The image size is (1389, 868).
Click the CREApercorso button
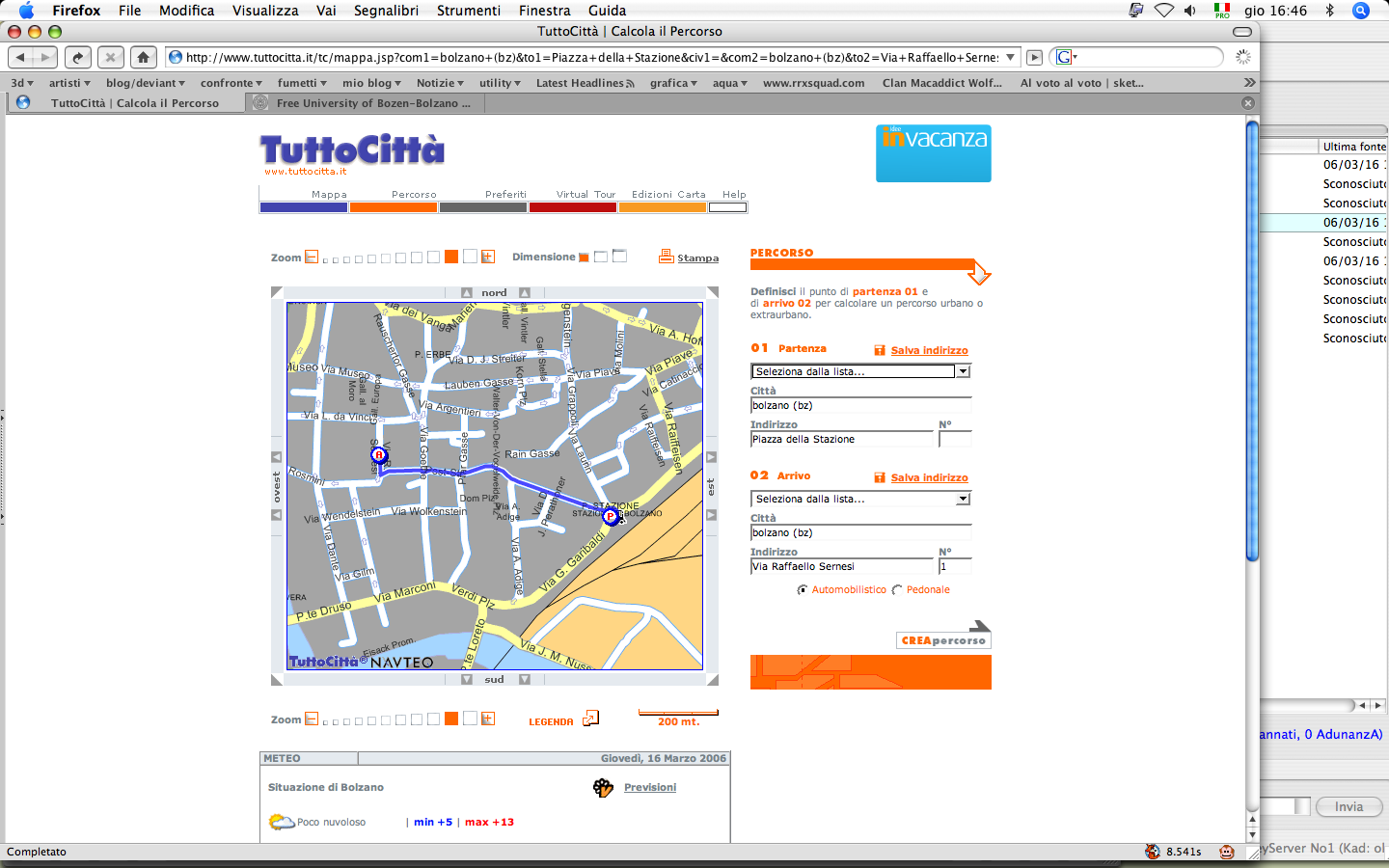tap(943, 640)
